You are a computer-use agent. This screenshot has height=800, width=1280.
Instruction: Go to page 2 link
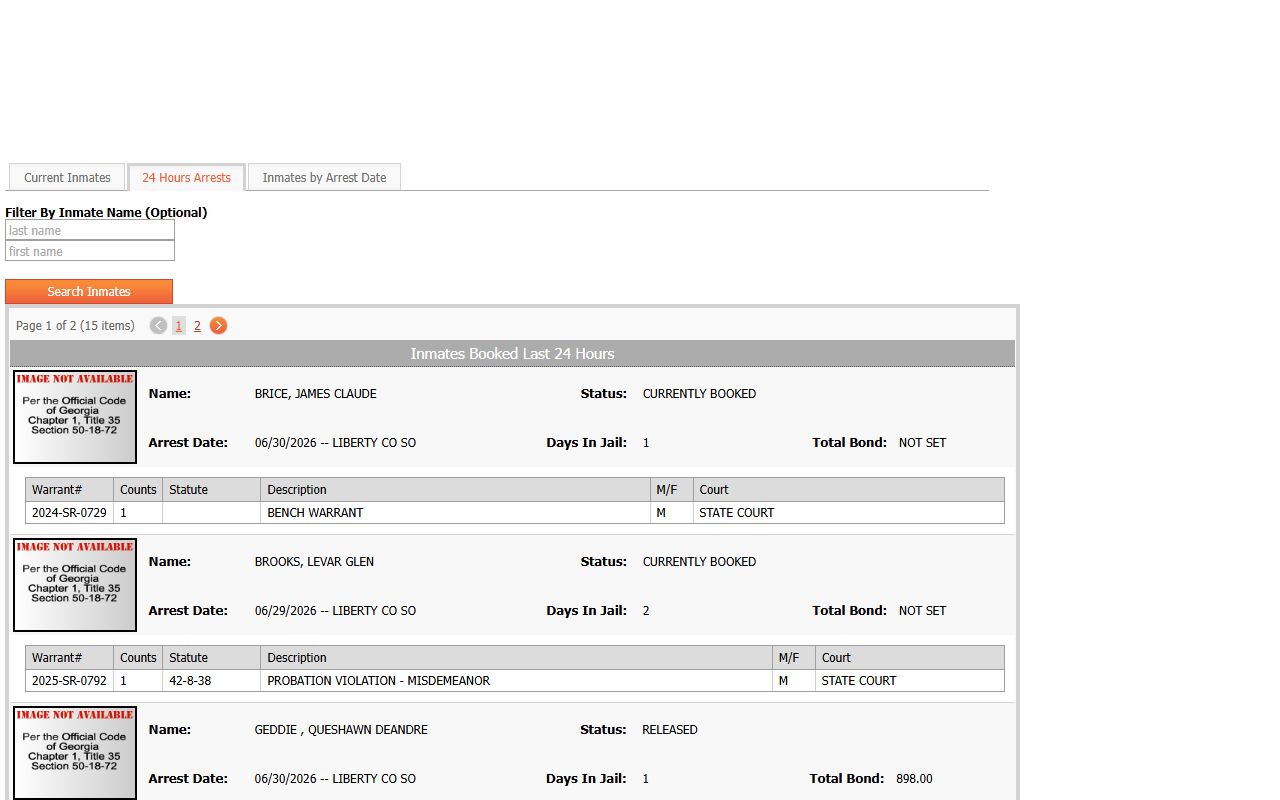[x=197, y=325]
